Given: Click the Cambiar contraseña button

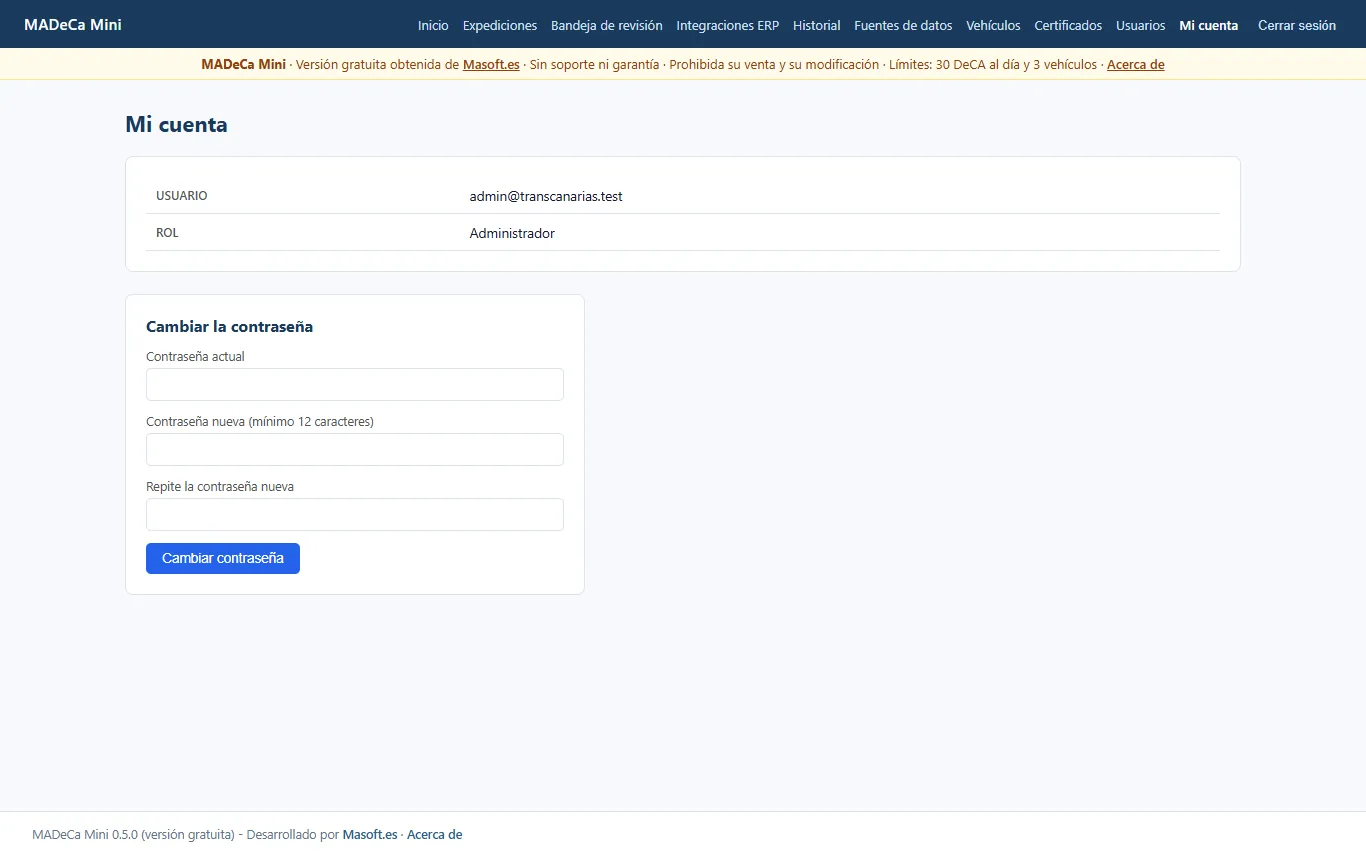Looking at the screenshot, I should point(223,558).
